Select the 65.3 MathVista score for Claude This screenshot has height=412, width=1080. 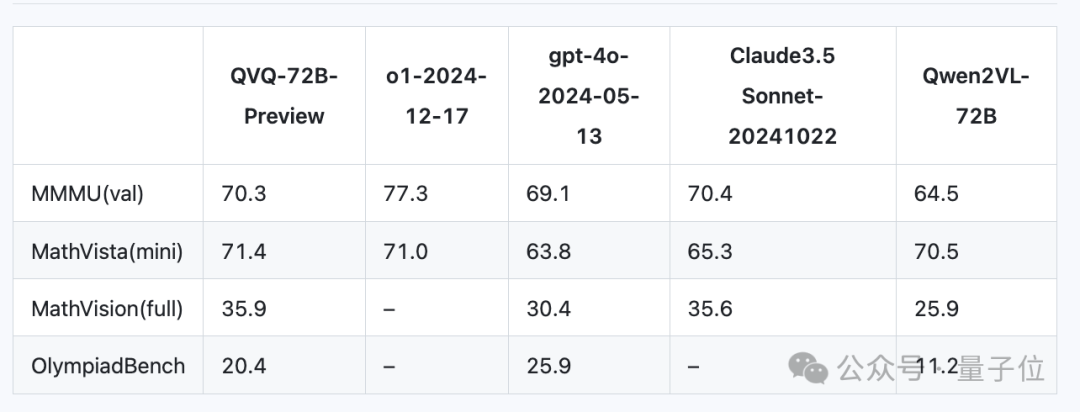pos(710,251)
